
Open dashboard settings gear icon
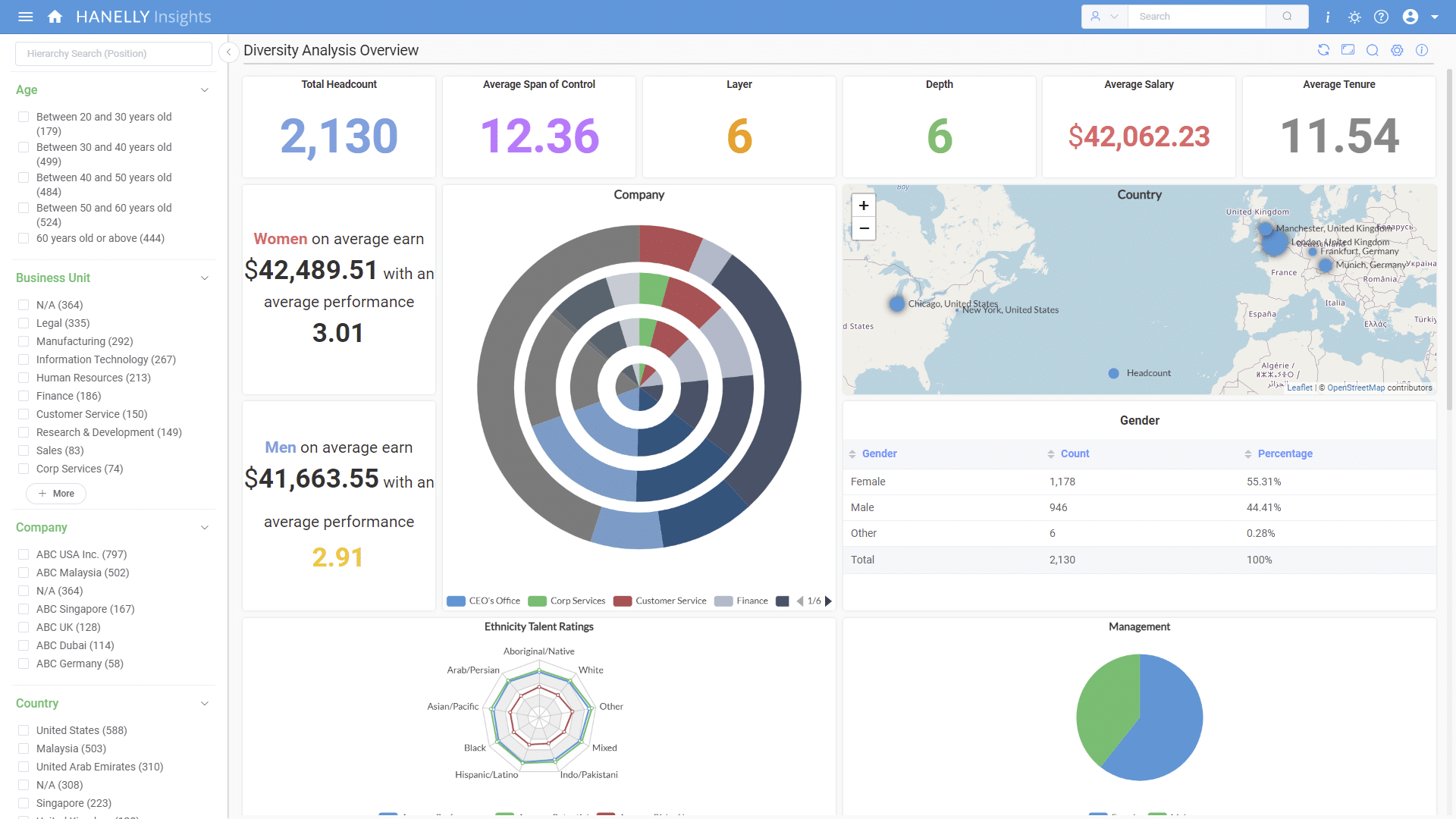(x=1397, y=50)
